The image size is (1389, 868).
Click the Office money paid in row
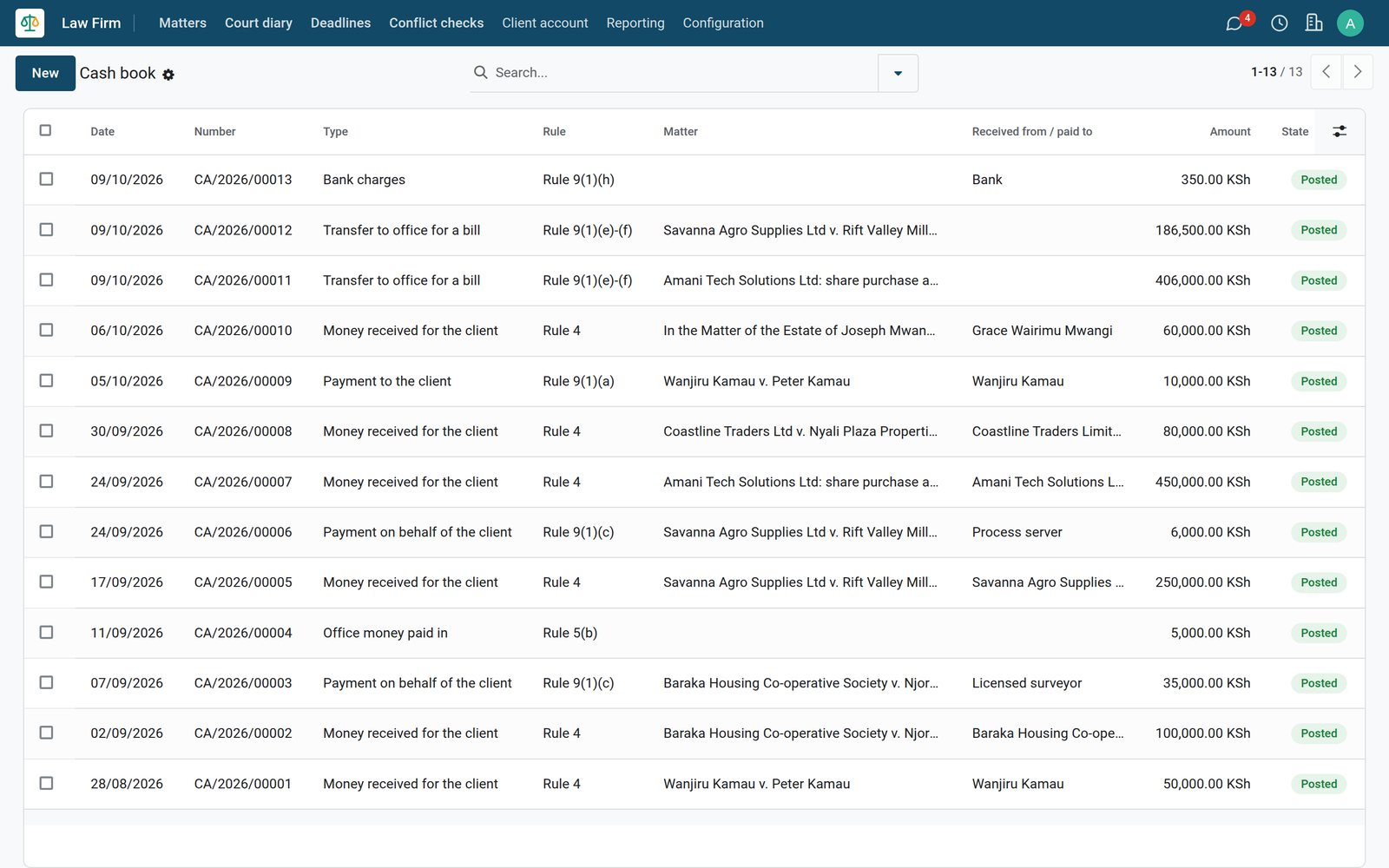coord(694,633)
